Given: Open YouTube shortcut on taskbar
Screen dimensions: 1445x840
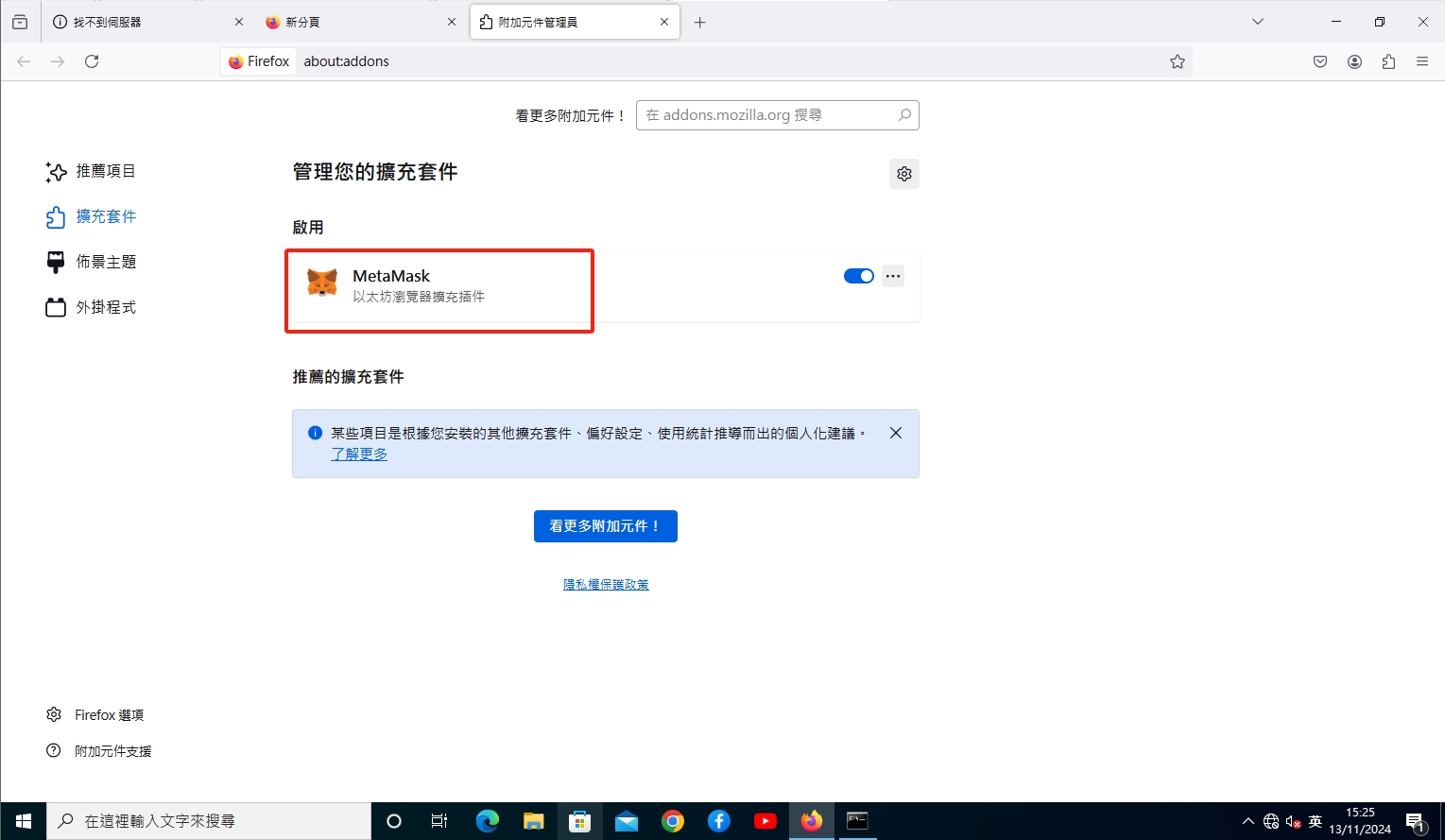Looking at the screenshot, I should tap(766, 821).
